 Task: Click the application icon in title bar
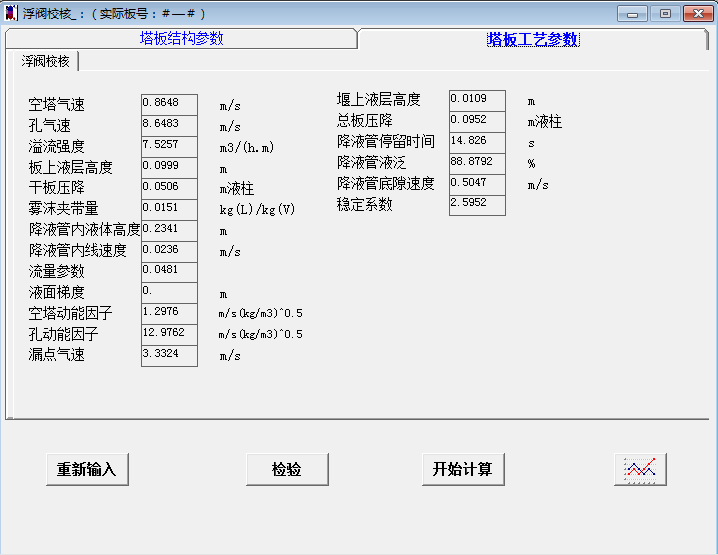click(x=11, y=13)
